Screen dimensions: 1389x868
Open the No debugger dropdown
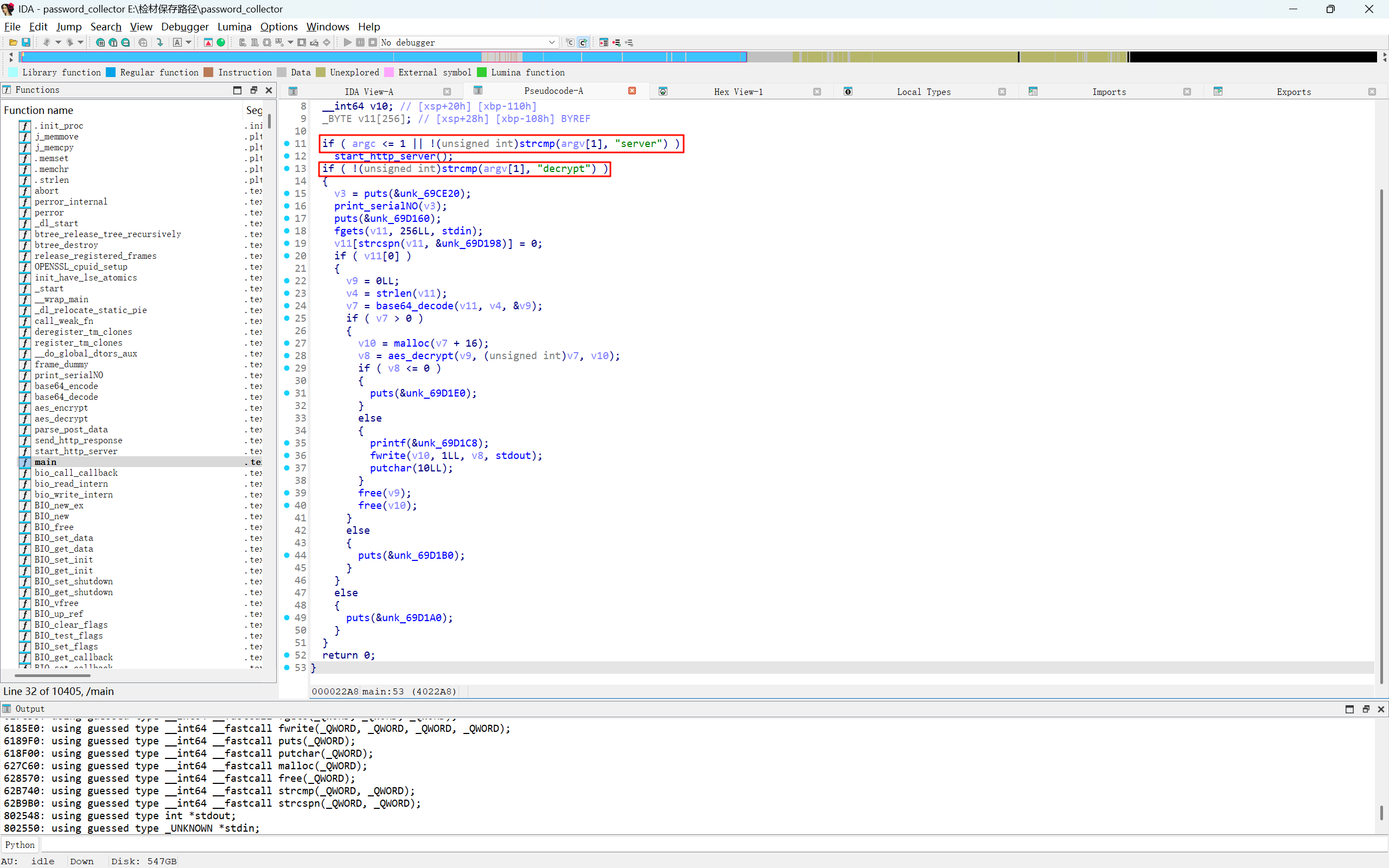[551, 42]
